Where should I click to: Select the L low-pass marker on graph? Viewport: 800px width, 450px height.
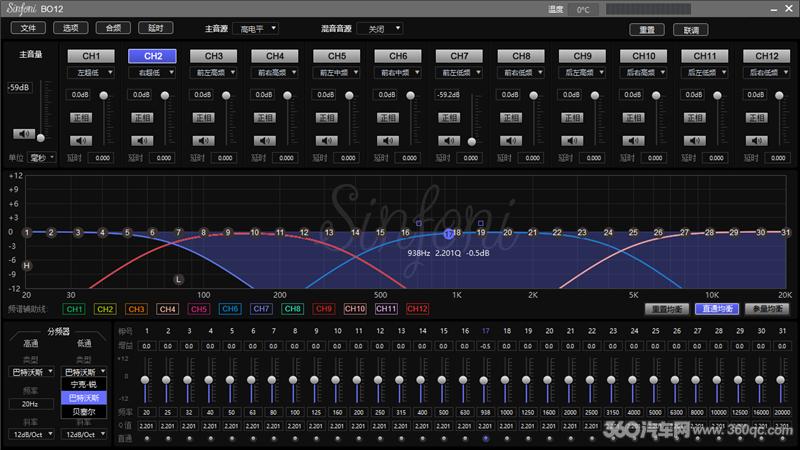coord(179,279)
